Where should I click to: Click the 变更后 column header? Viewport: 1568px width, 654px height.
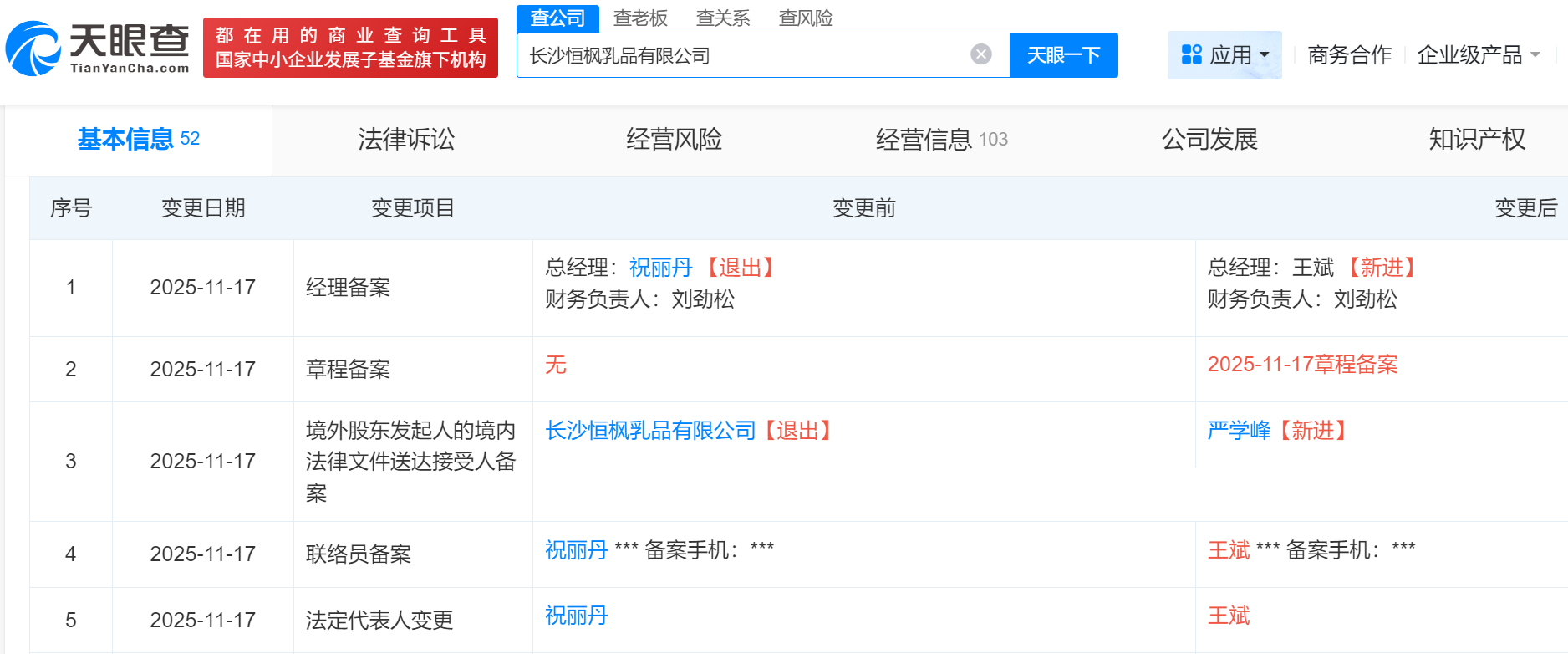click(1526, 208)
